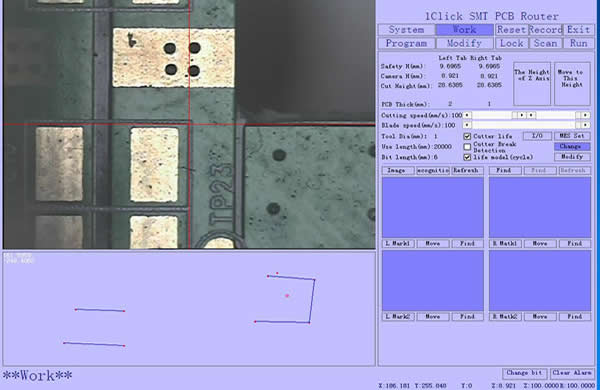This screenshot has height=390, width=600.
Task: Select the R.Mark2 preview pane
Action: 540,281
